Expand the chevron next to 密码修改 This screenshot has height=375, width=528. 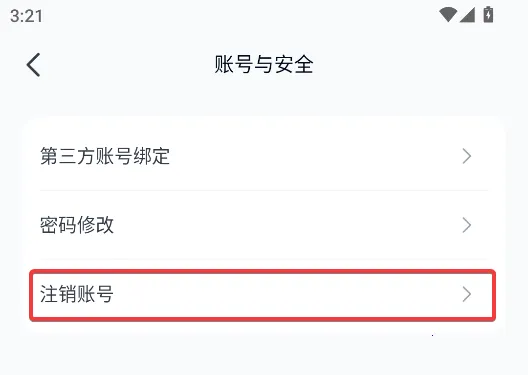[467, 225]
